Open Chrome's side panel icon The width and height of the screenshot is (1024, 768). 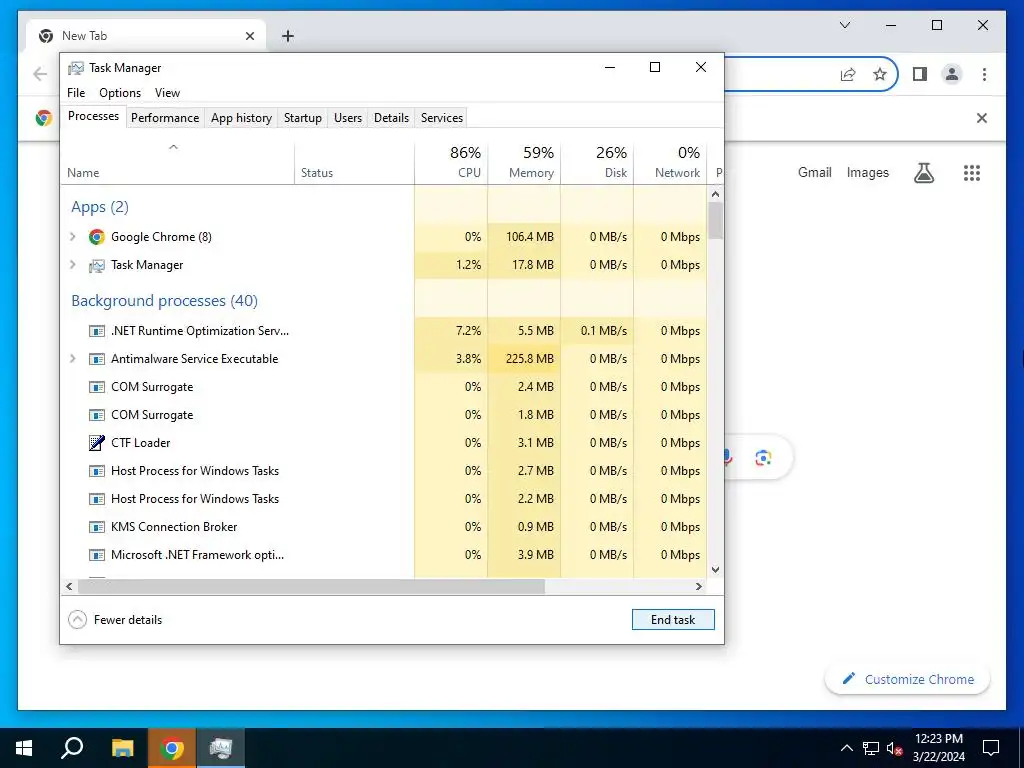click(x=920, y=74)
